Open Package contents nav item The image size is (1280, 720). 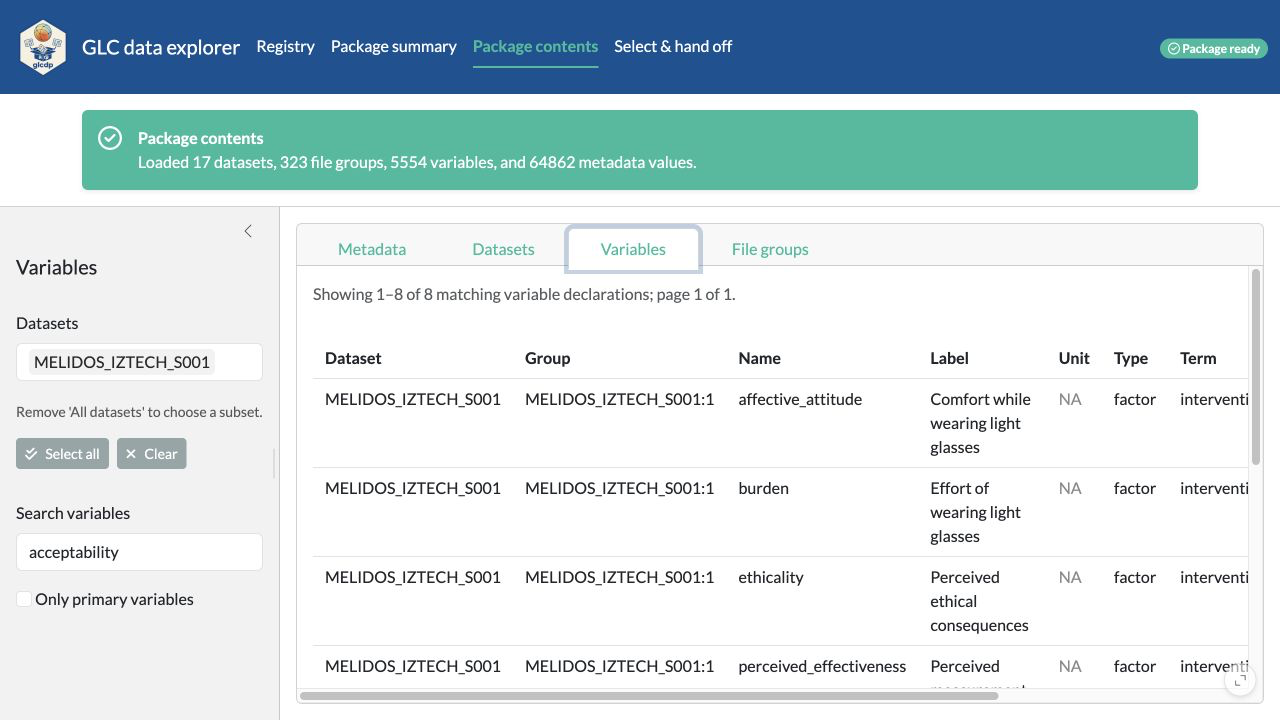[535, 46]
